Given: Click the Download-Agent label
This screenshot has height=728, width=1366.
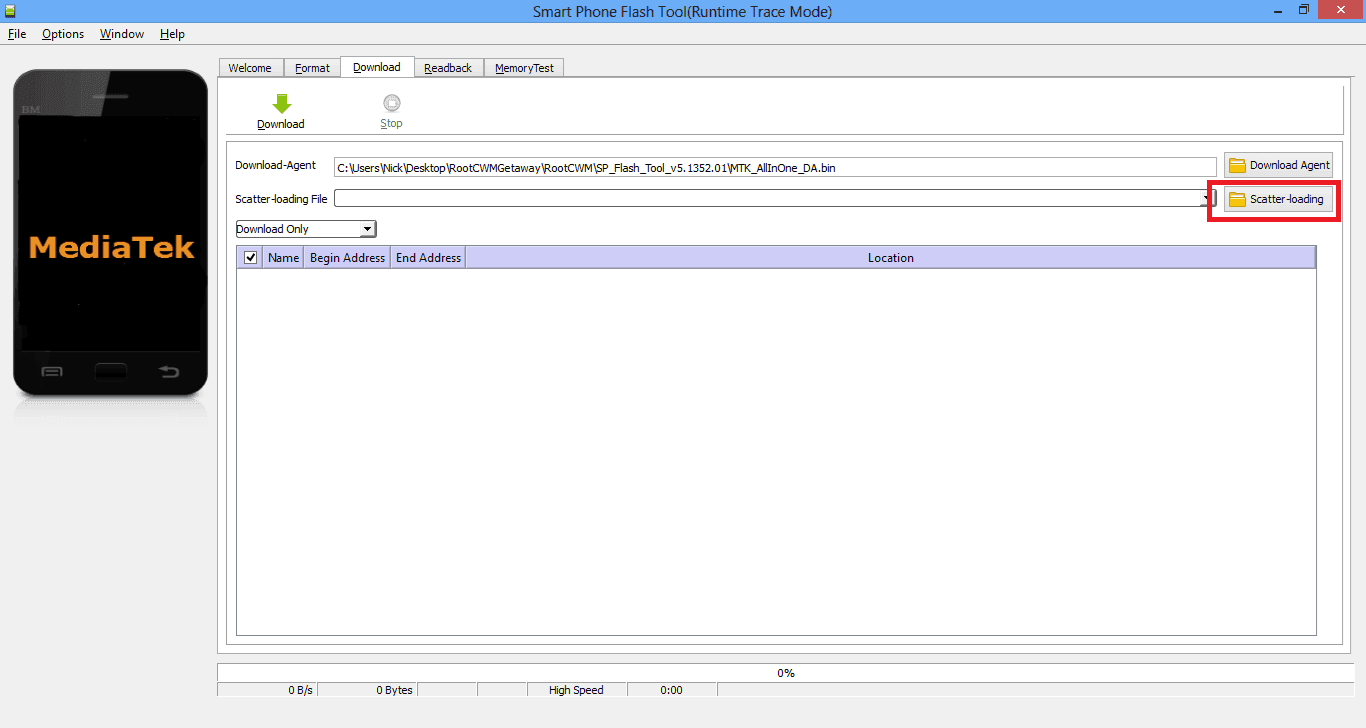Looking at the screenshot, I should click(276, 166).
